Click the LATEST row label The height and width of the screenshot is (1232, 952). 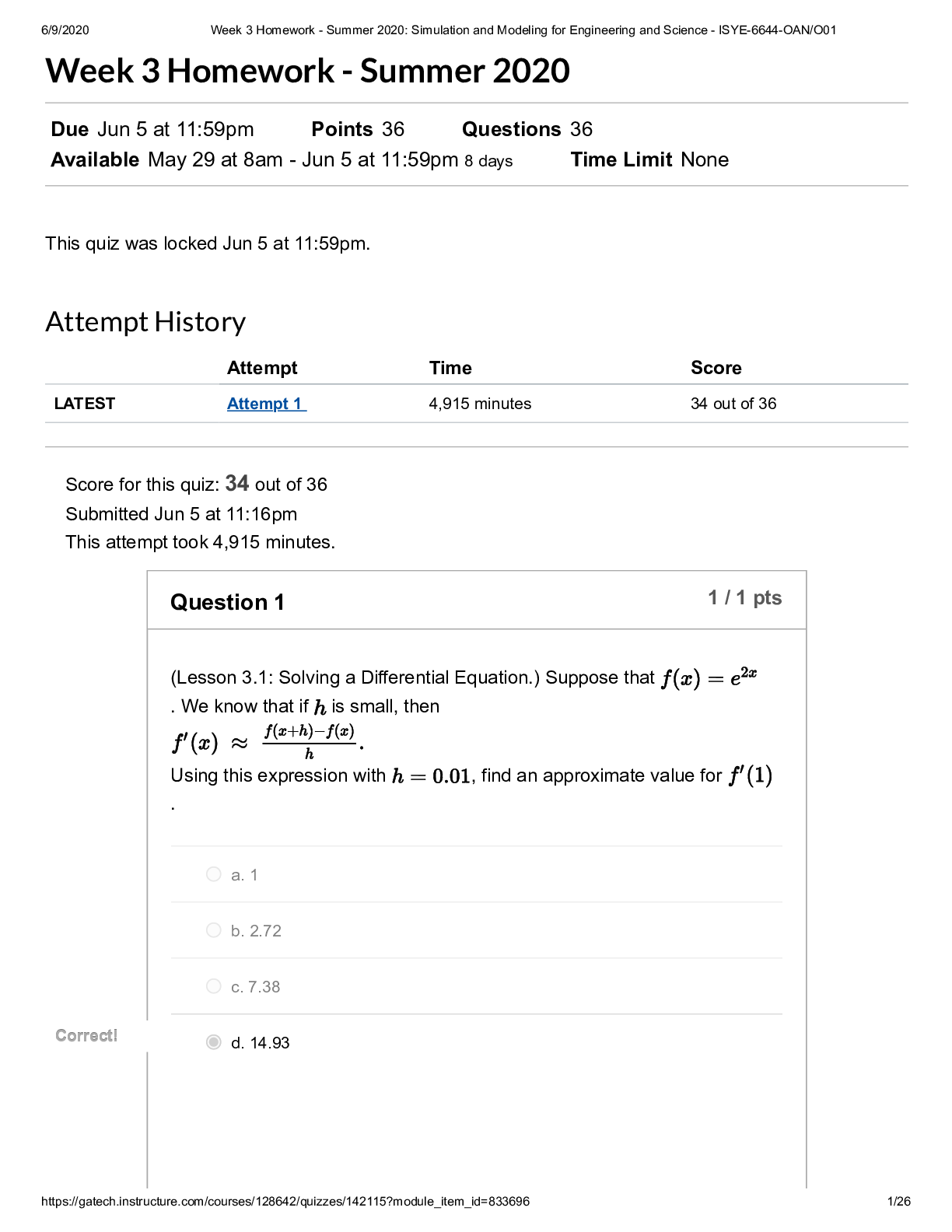click(85, 404)
